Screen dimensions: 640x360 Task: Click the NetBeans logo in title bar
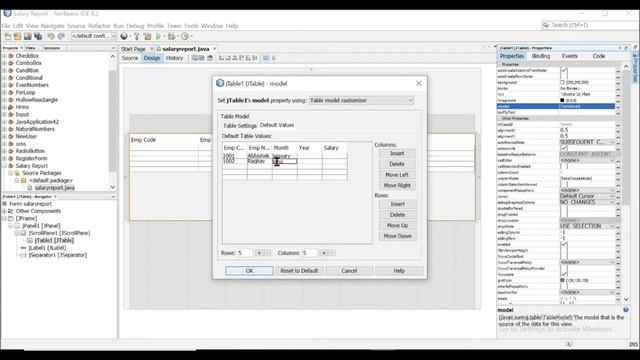pyautogui.click(x=7, y=13)
